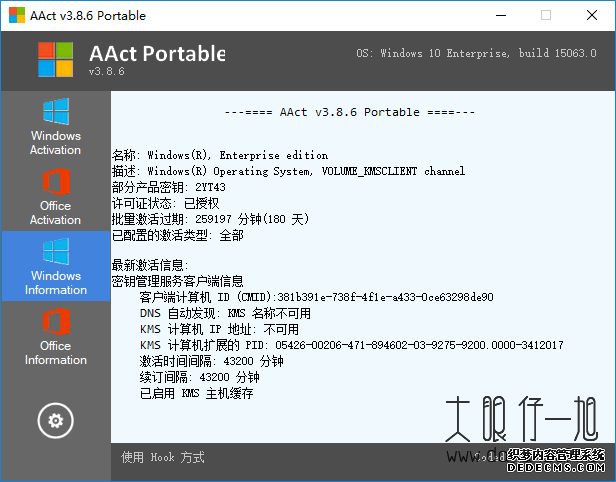Image resolution: width=616 pixels, height=482 pixels.
Task: Click the 'AAct v3.8.6 Portable' heading line
Action: (x=349, y=112)
